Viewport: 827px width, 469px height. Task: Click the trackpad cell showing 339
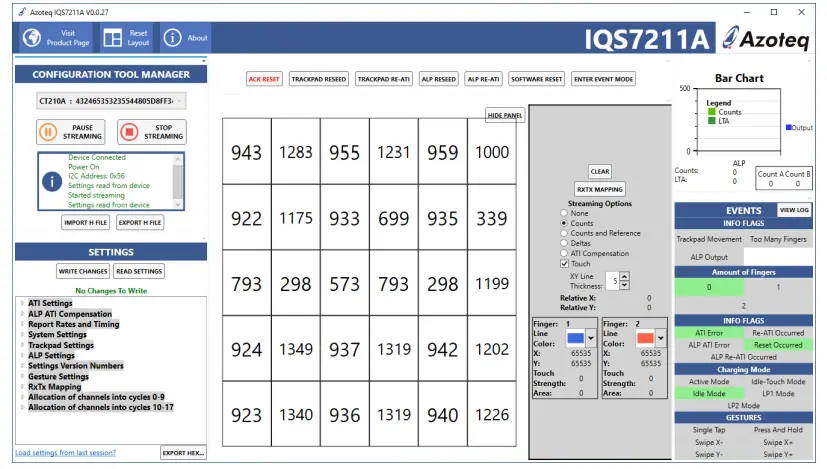pyautogui.click(x=492, y=217)
